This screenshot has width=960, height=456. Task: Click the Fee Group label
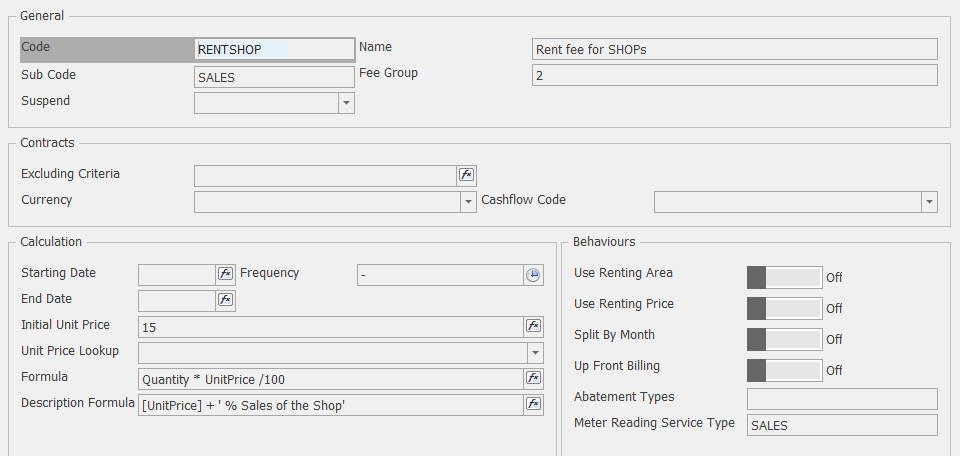(x=388, y=73)
